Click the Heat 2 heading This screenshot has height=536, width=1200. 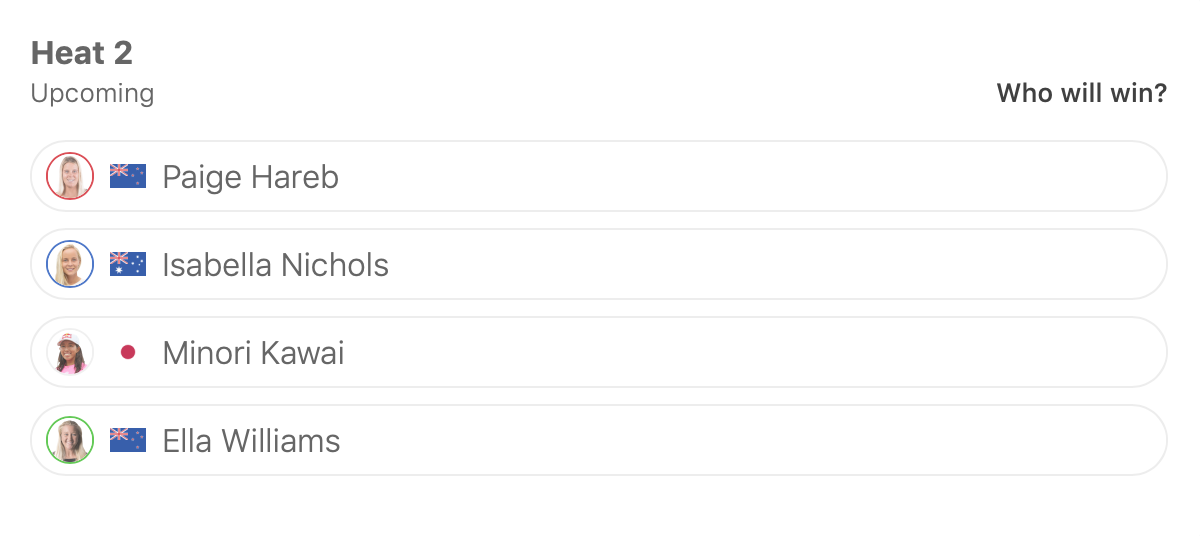tap(82, 52)
